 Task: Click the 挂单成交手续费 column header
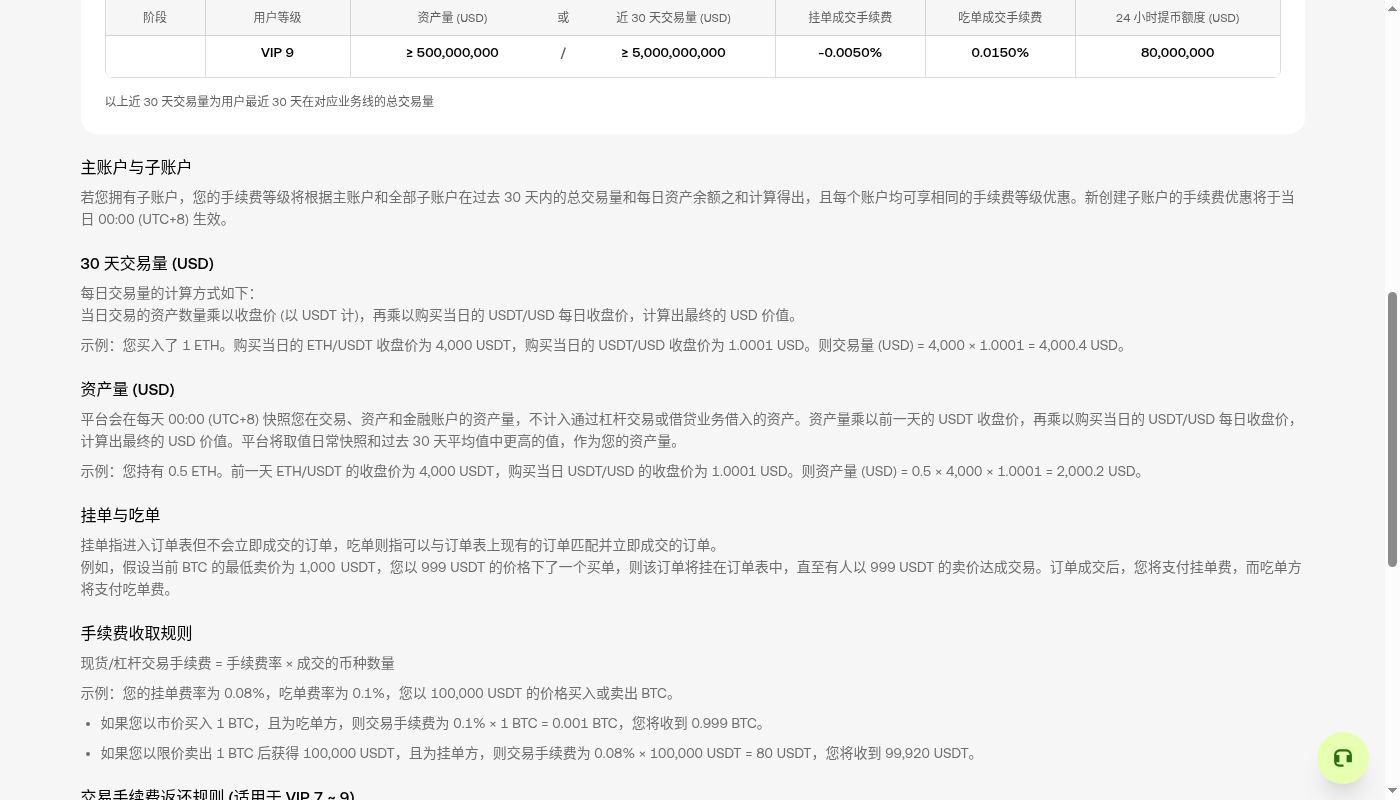[x=850, y=18]
